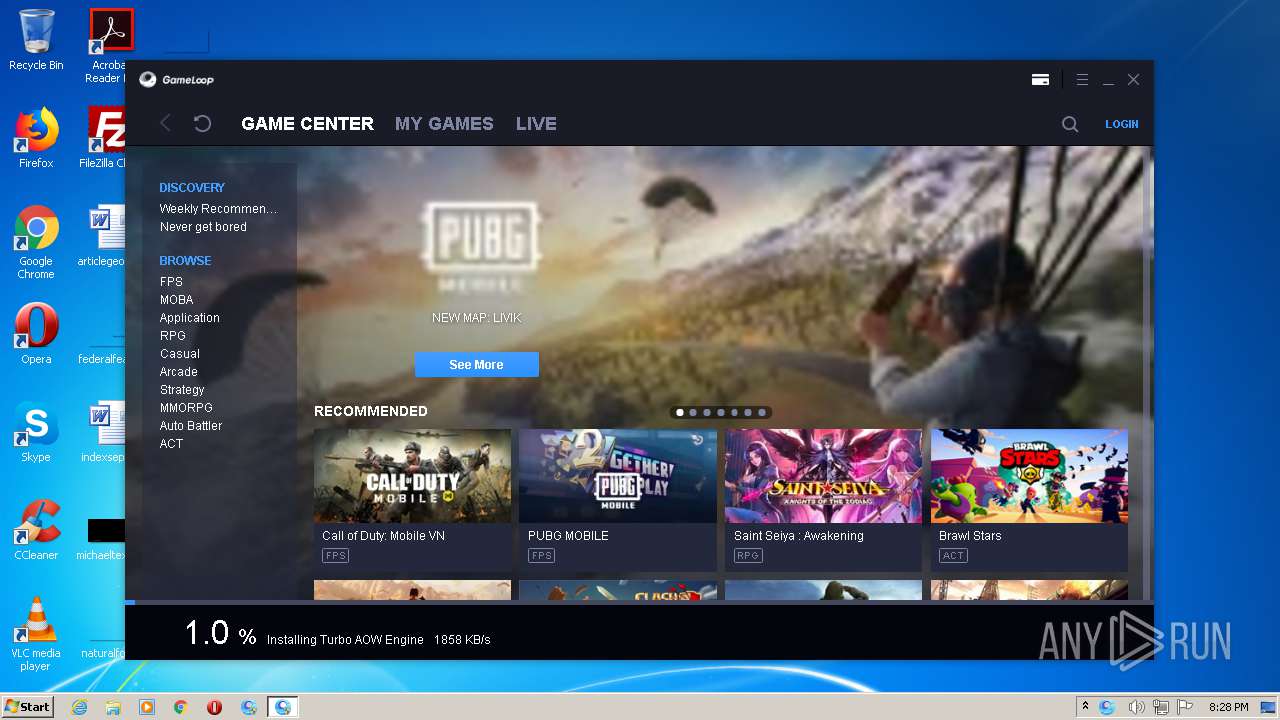Click the RPG tag under Saint Seiya

[x=748, y=555]
